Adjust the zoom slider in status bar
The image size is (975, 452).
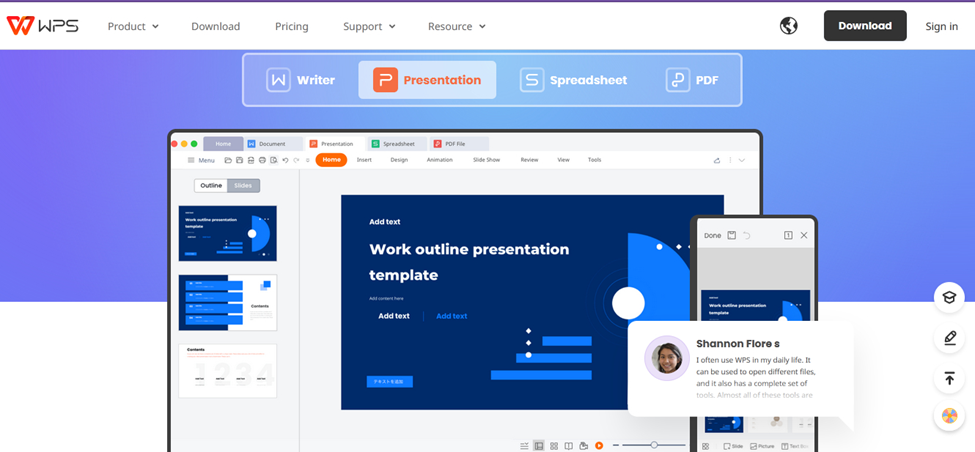[654, 445]
